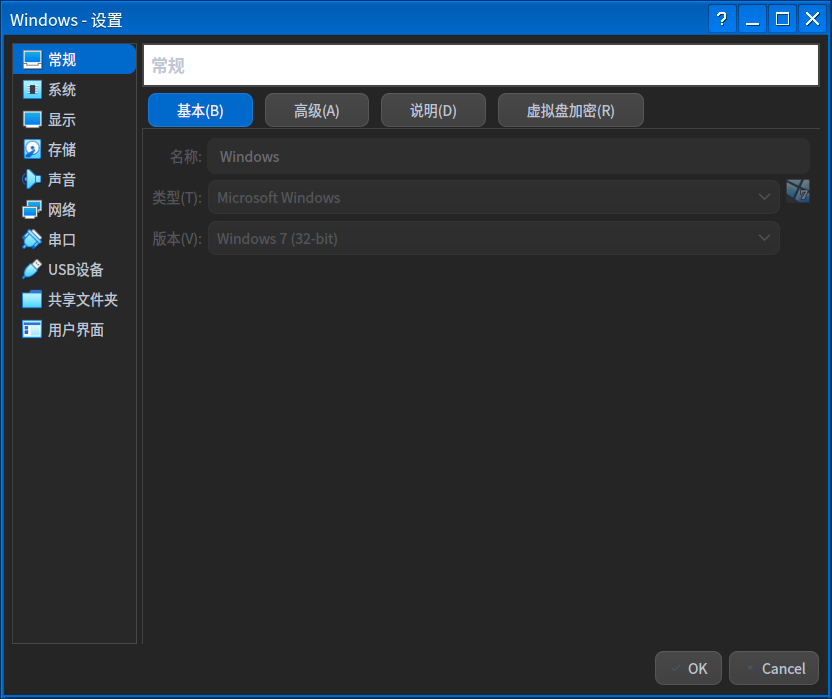Open 串口 (Serial port) connector icon

pyautogui.click(x=33, y=240)
